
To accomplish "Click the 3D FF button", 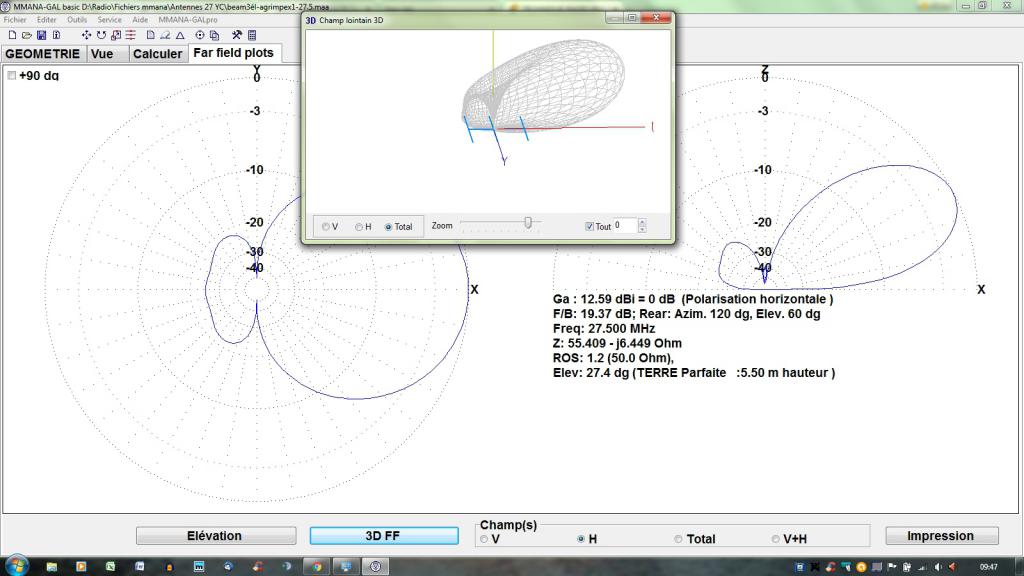I will pyautogui.click(x=383, y=536).
